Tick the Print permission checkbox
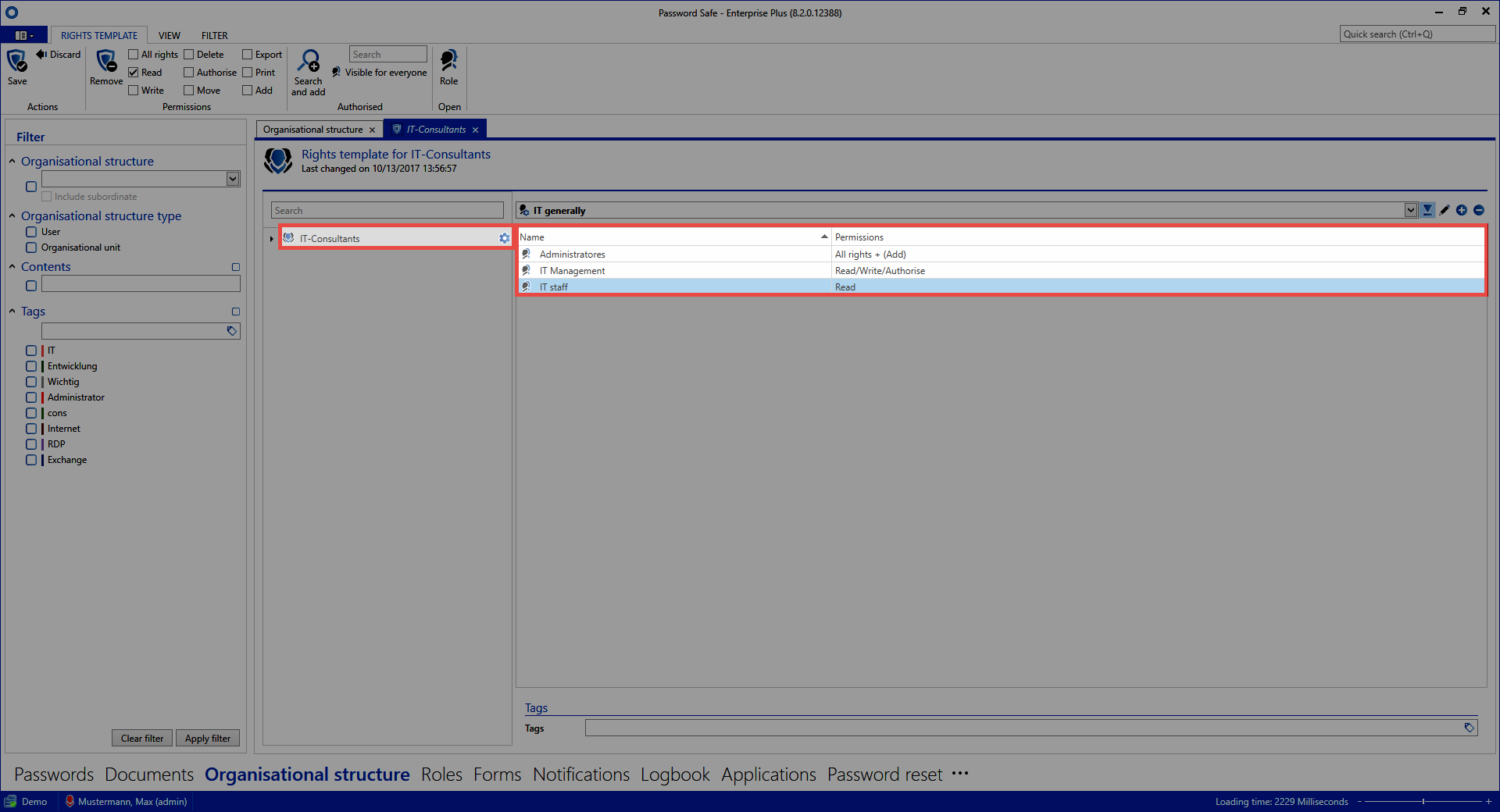 (248, 73)
